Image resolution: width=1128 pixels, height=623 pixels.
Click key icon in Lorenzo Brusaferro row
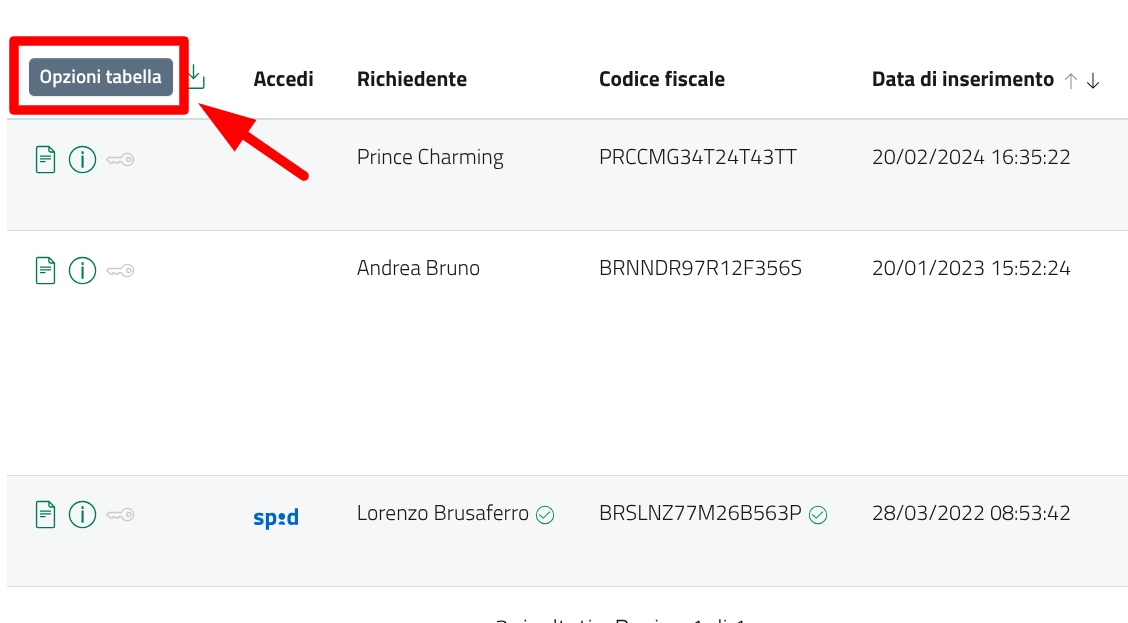pos(120,514)
